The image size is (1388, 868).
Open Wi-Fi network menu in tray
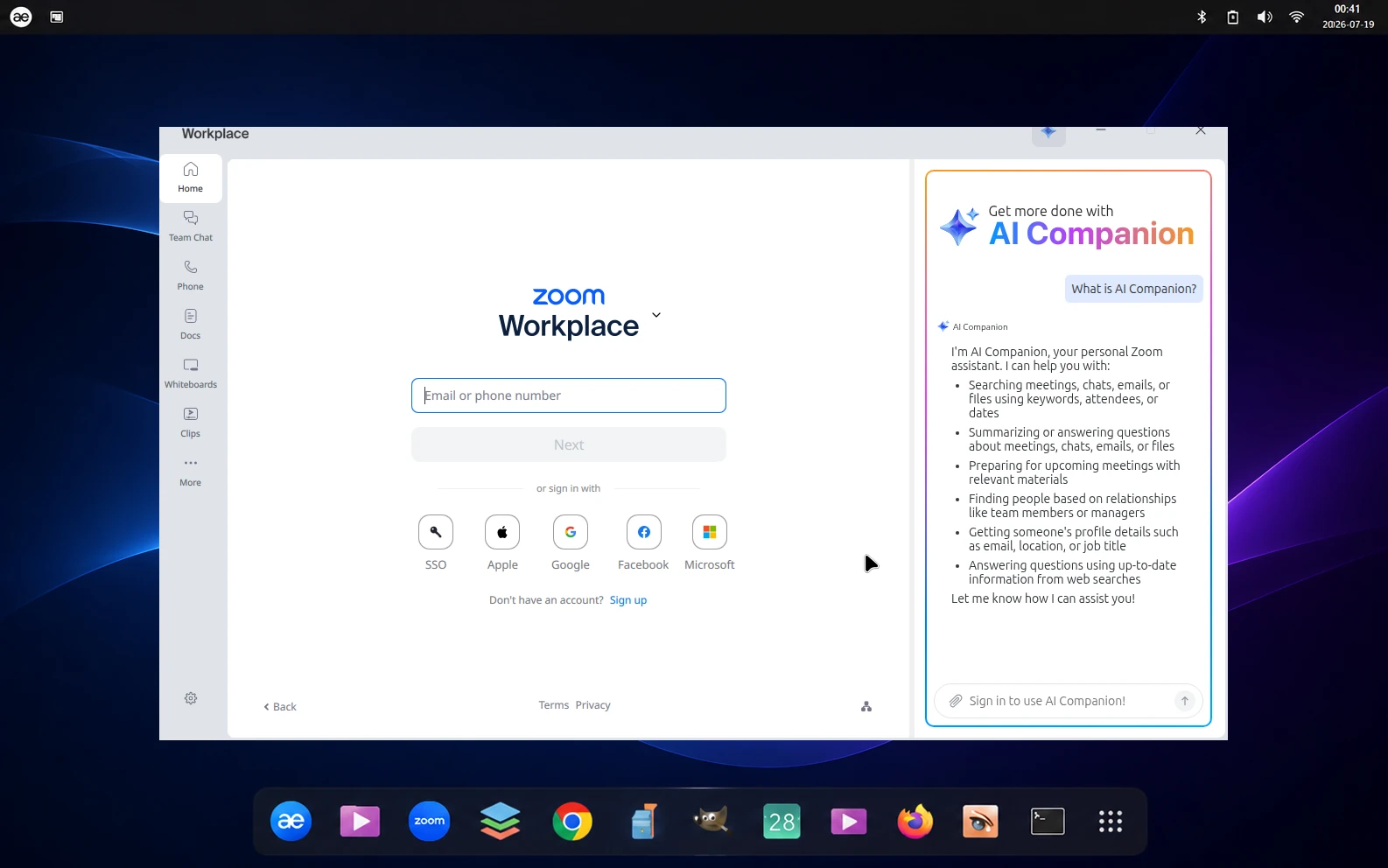(1297, 17)
